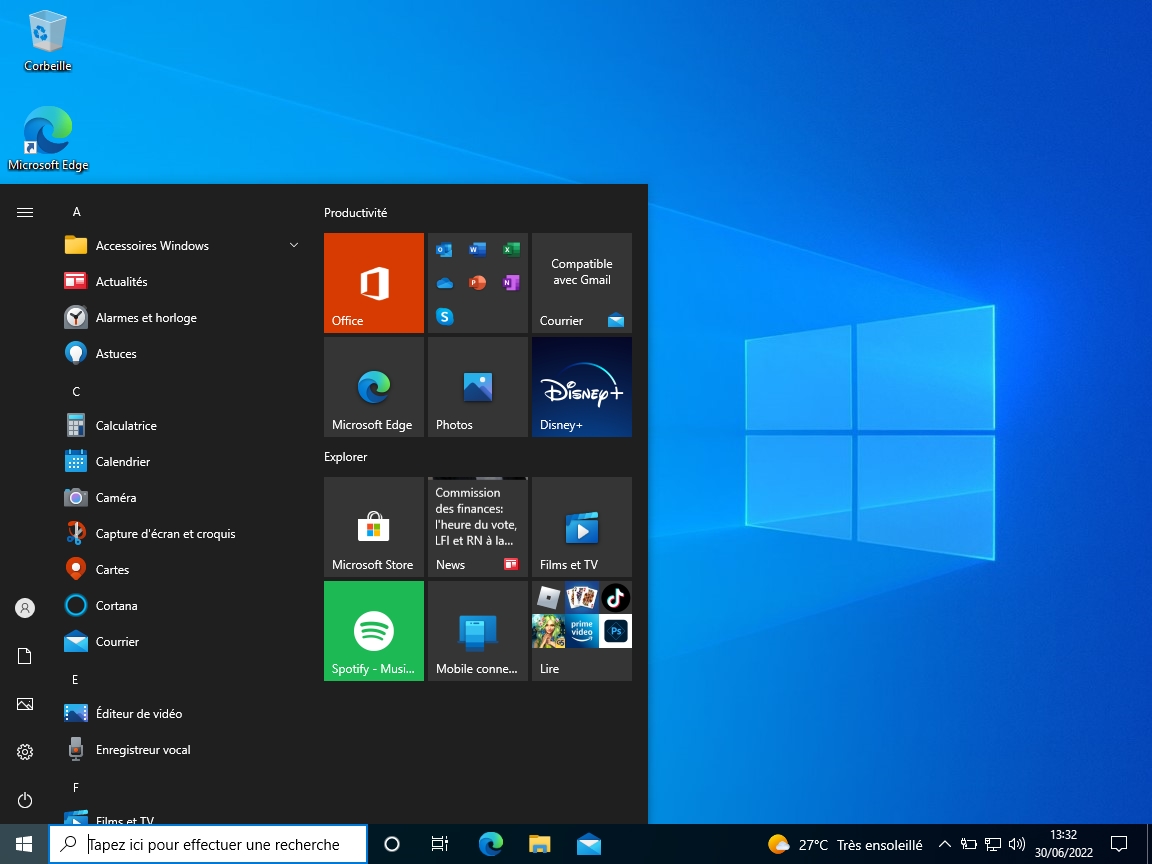Screen dimensions: 1152x864
Task: Launch Microsoft Edge from the taskbar
Action: [490, 844]
